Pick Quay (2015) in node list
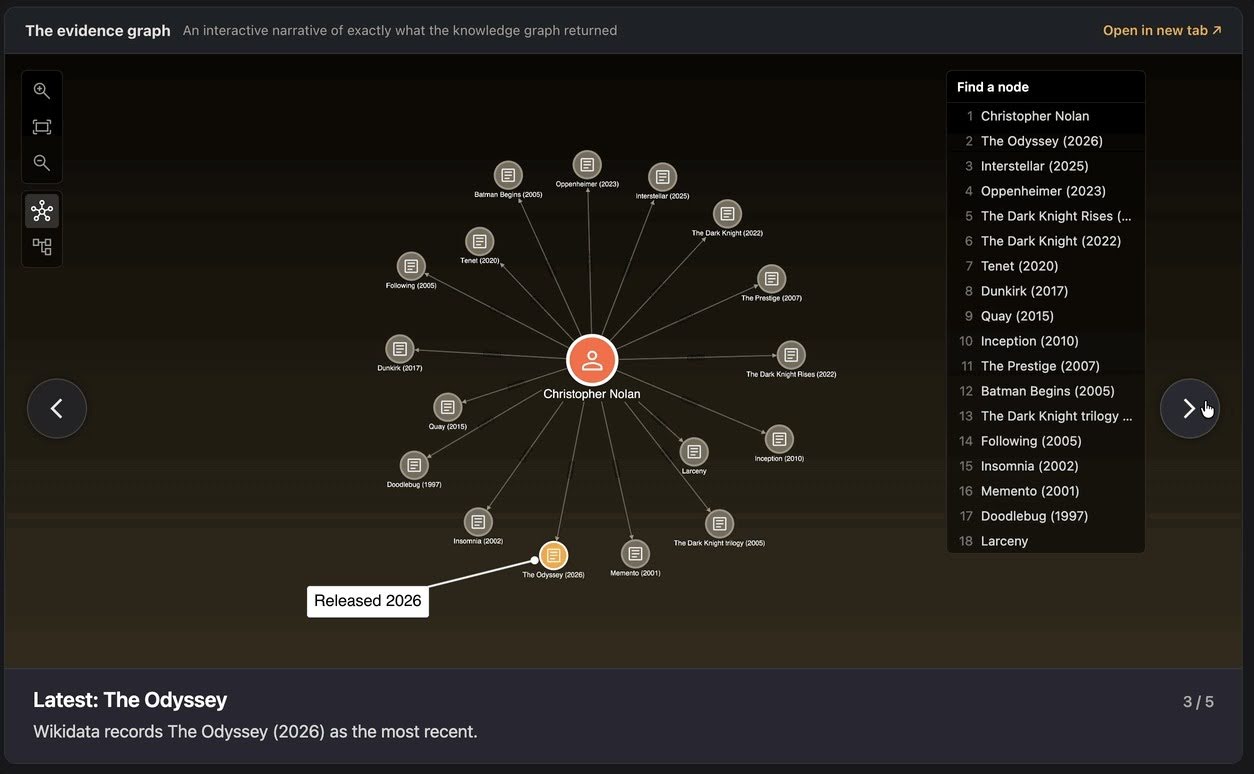Screen dimensions: 1254x774 (1046, 316)
